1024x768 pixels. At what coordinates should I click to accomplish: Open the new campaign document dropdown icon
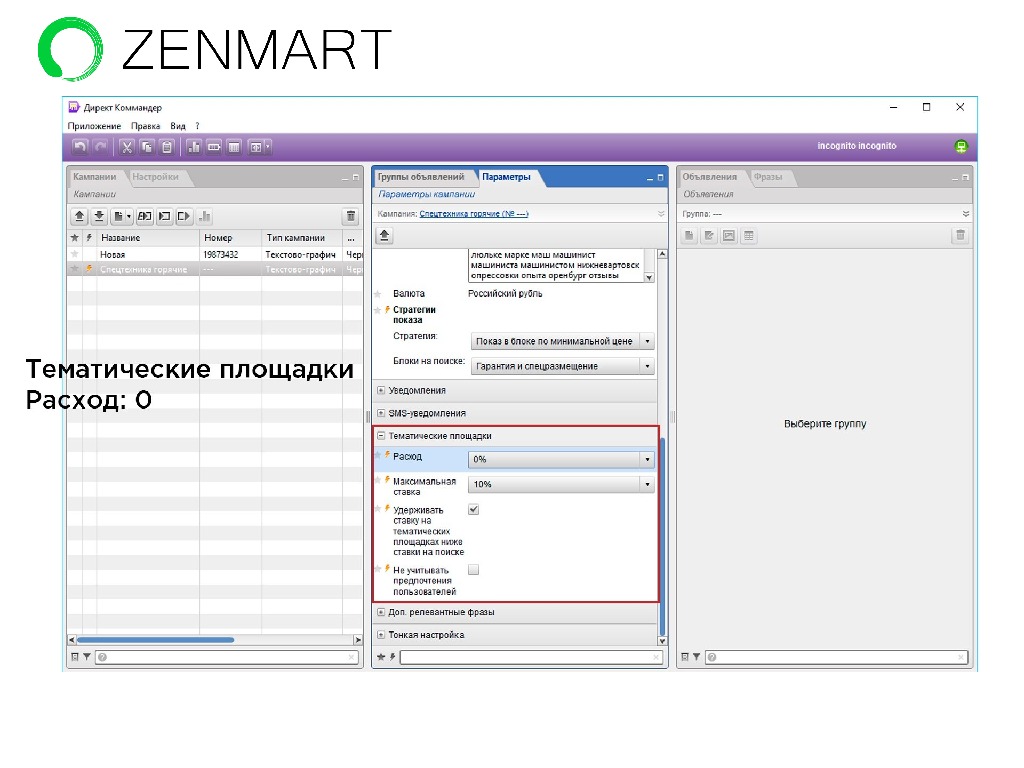click(x=121, y=216)
